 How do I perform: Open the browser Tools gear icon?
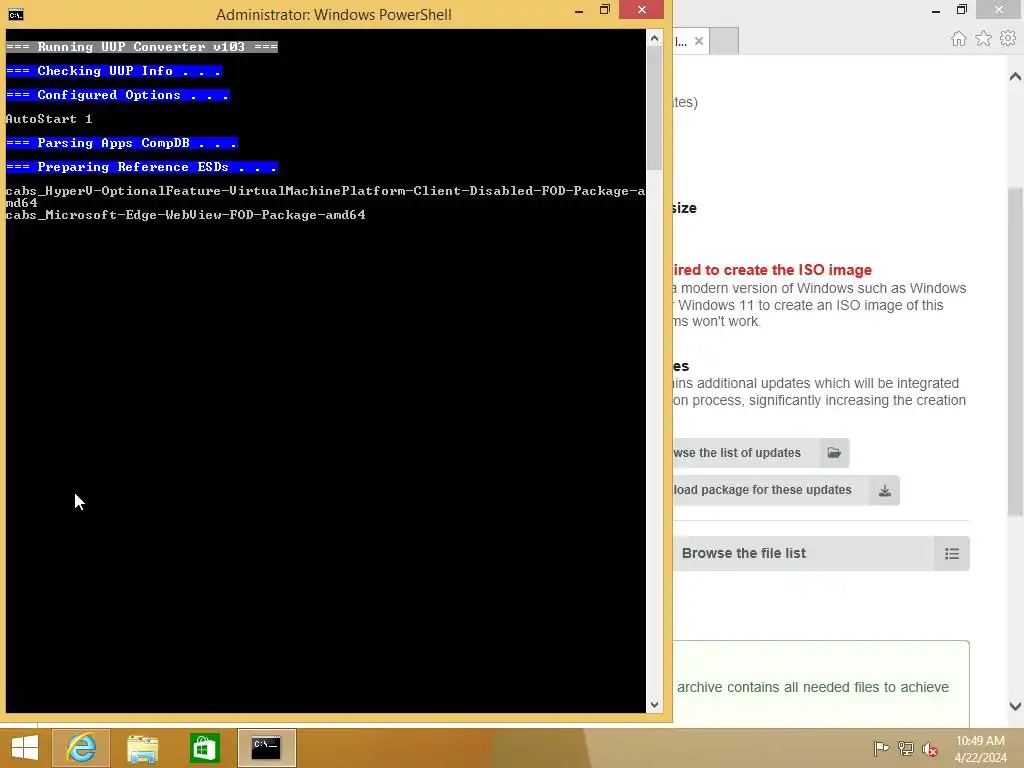click(1008, 39)
